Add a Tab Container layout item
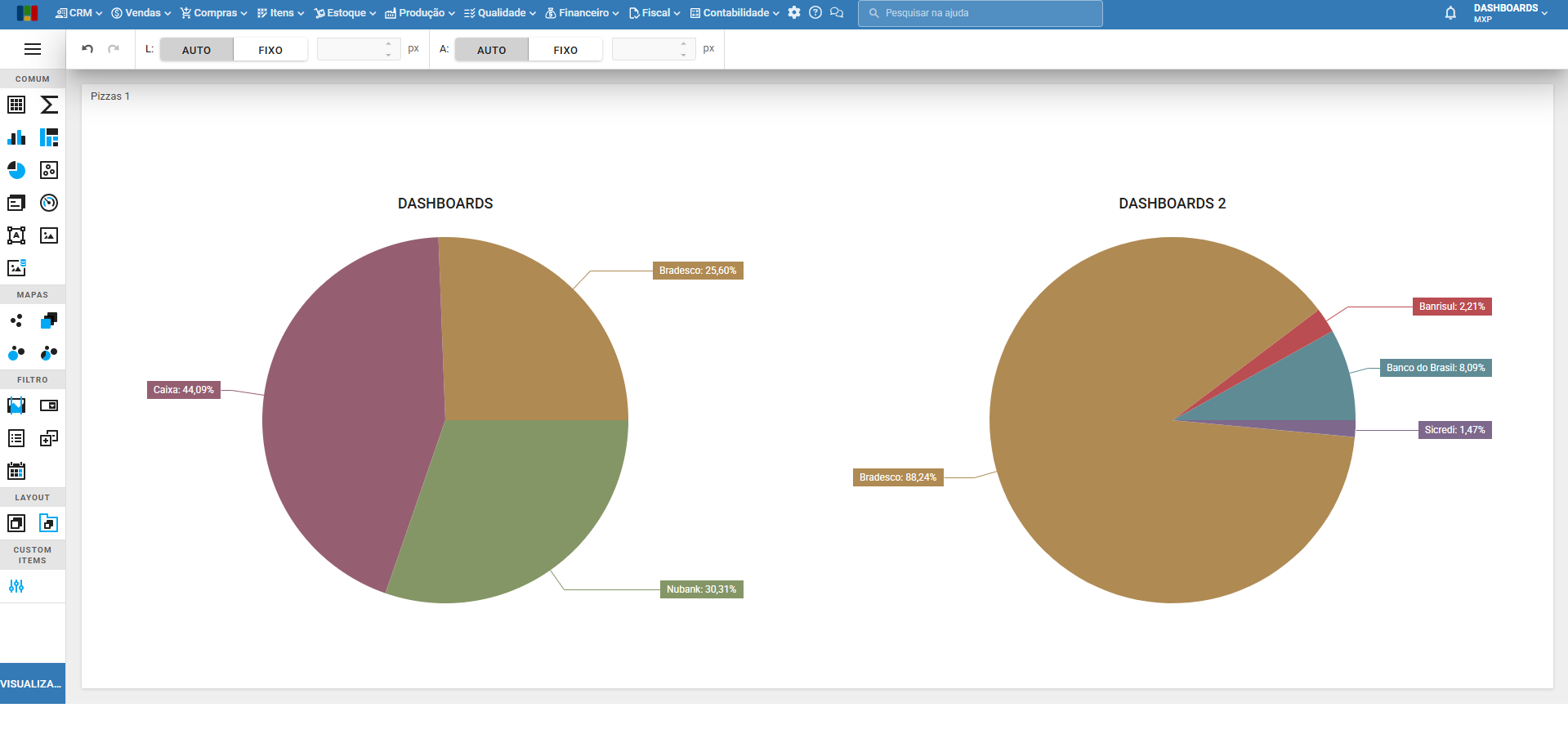Image resolution: width=1568 pixels, height=730 pixels. click(49, 523)
